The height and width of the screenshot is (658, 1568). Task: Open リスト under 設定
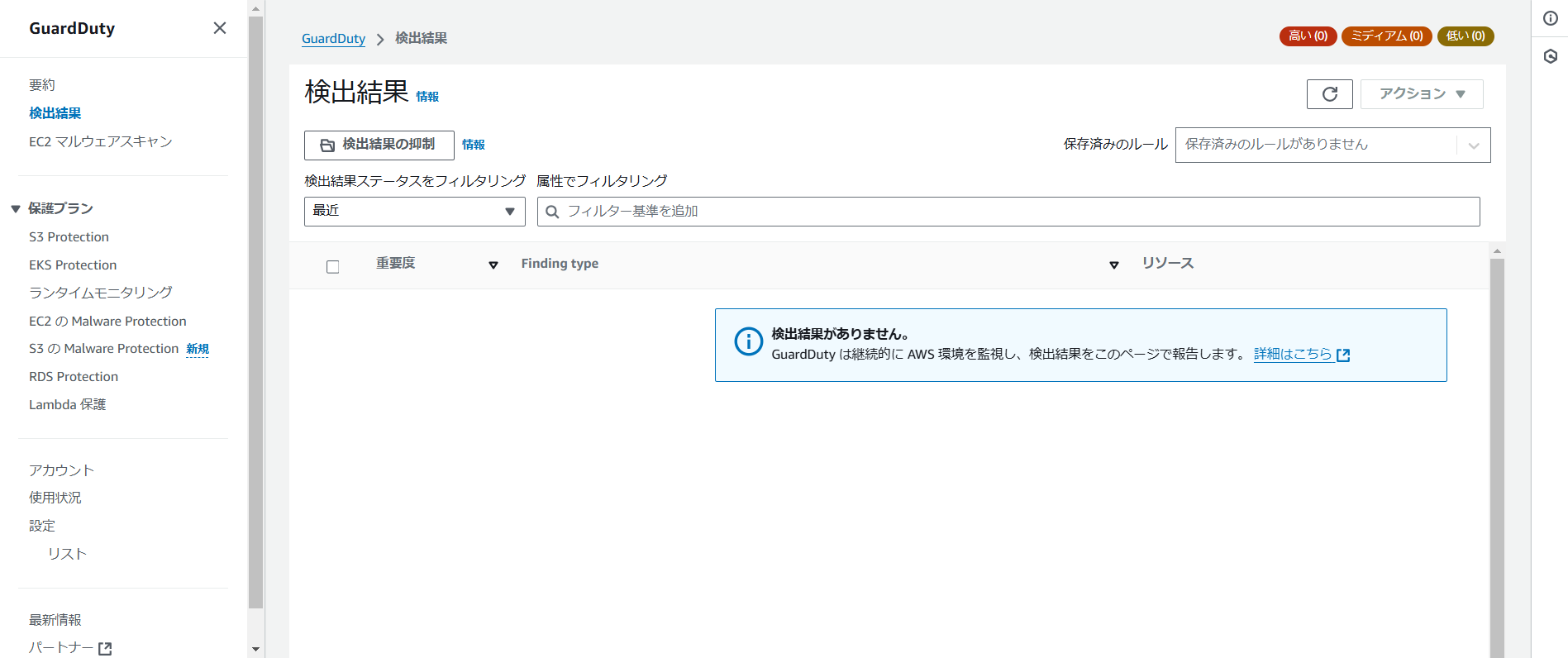click(67, 554)
